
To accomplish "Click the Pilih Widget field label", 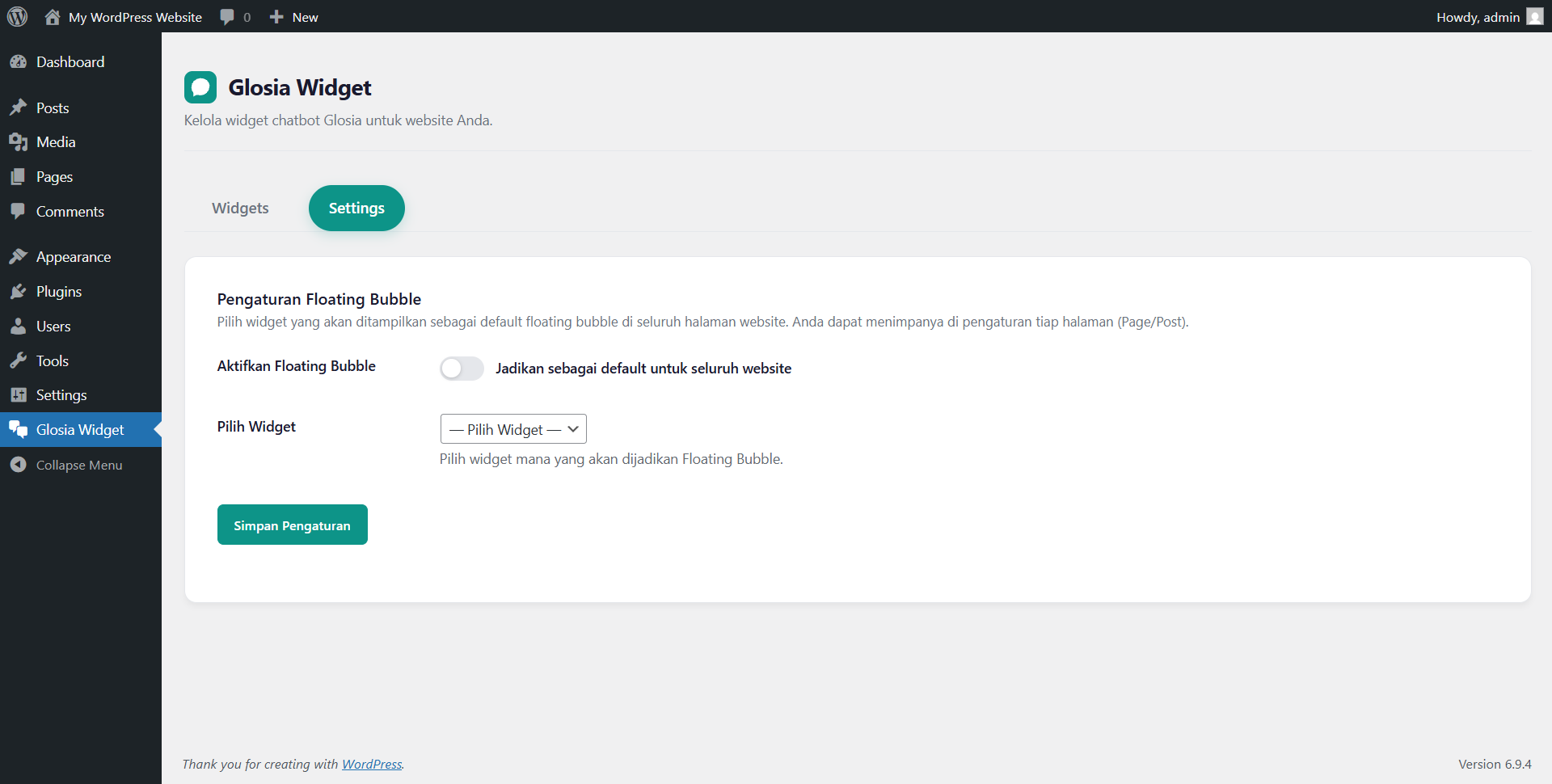I will pos(256,427).
